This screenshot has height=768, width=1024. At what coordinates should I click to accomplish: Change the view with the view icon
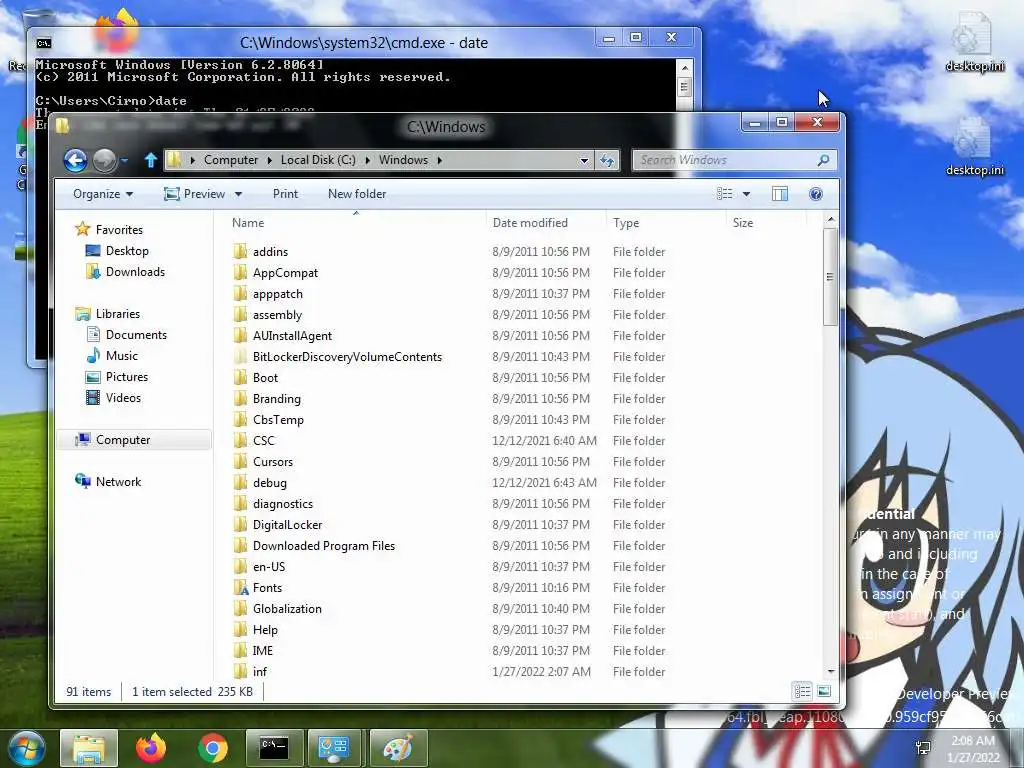724,194
